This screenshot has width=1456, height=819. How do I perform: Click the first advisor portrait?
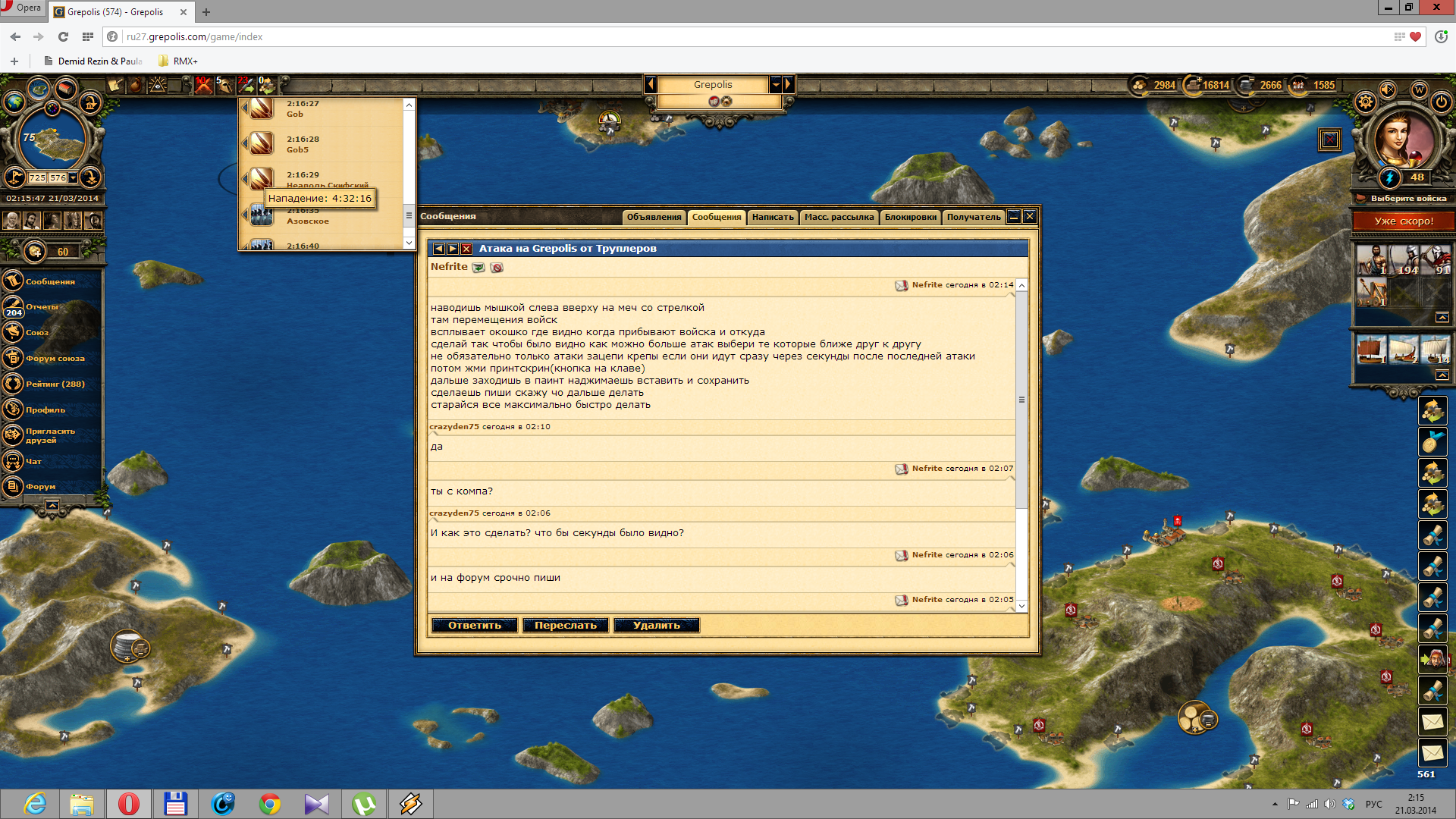[x=11, y=221]
